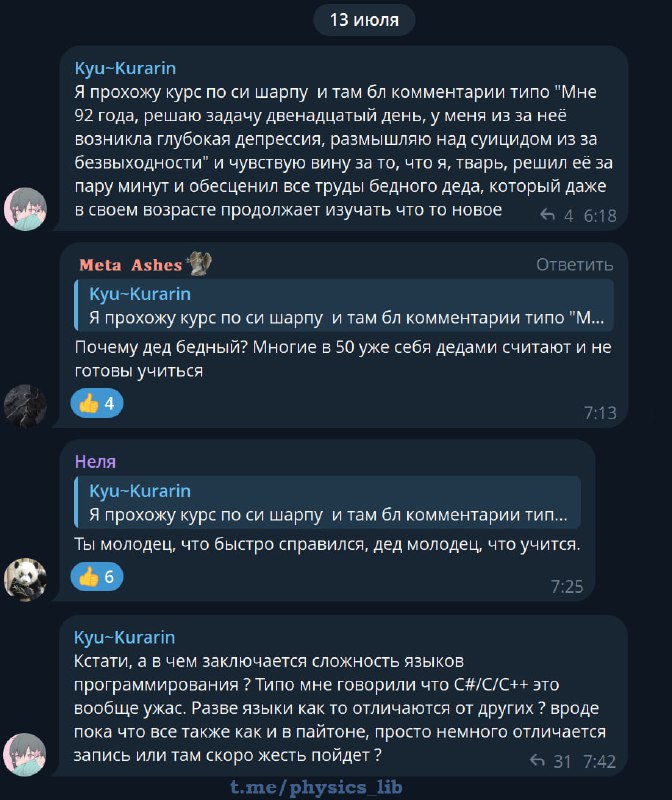Click Kyu~Kurarin name on last message
672x800 pixels.
(125, 637)
